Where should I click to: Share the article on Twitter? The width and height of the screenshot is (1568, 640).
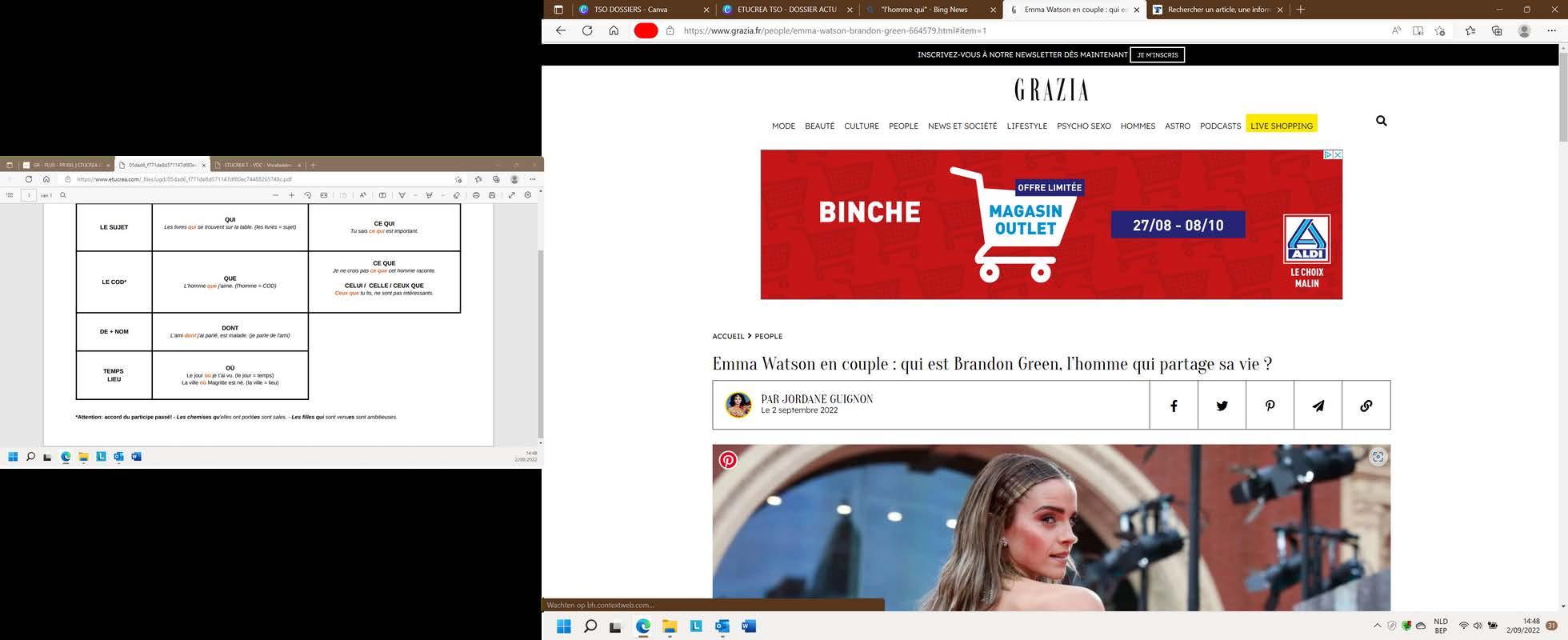pyautogui.click(x=1222, y=406)
